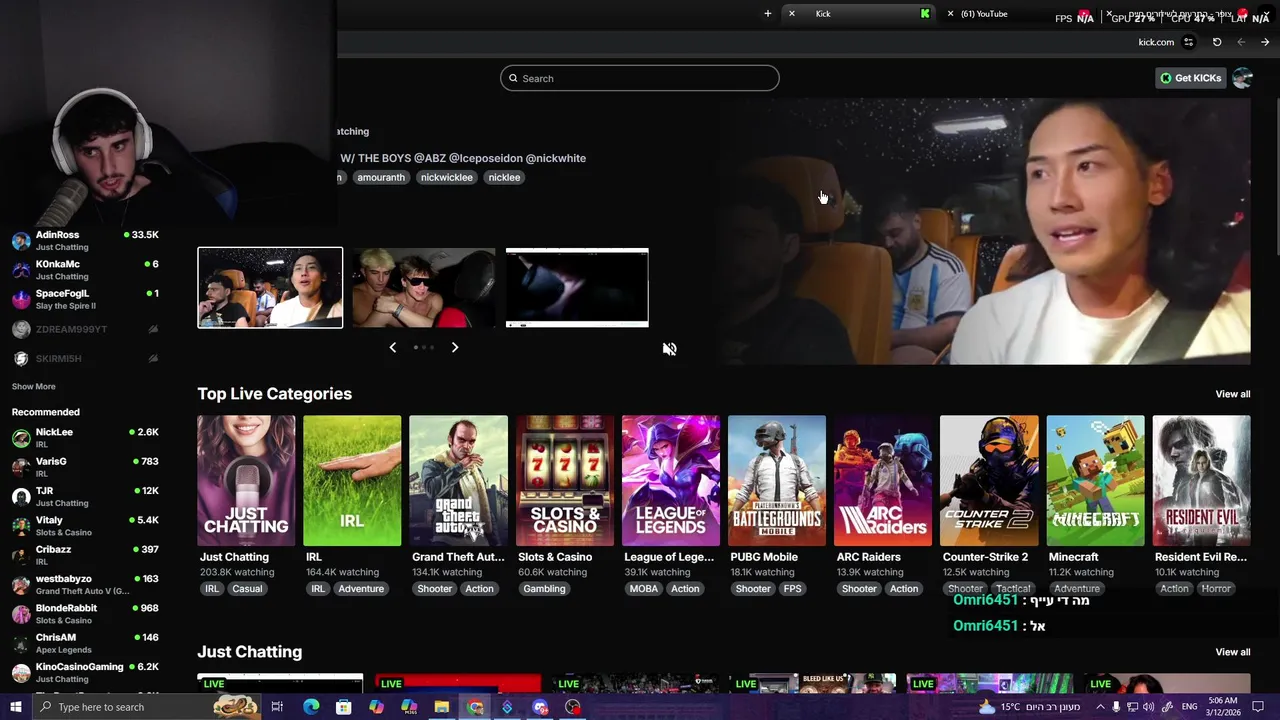Click the Get KICKs button

pos(1190,78)
